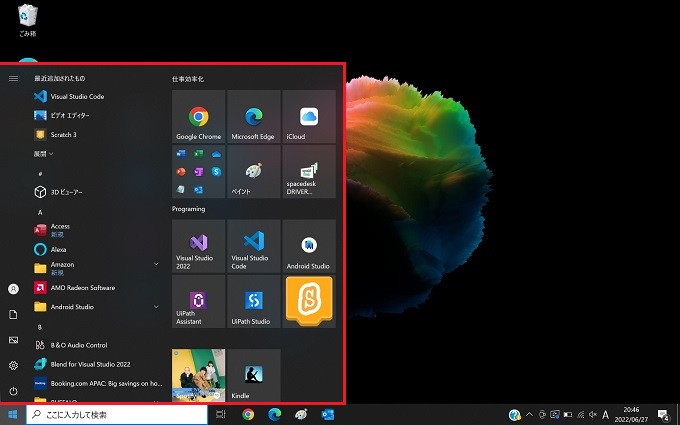Open Chrome from the taskbar
680x425 pixels.
pyautogui.click(x=248, y=415)
